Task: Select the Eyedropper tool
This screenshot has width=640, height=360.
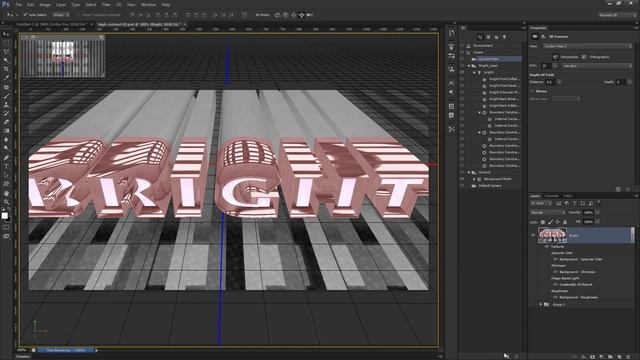Action: point(6,78)
